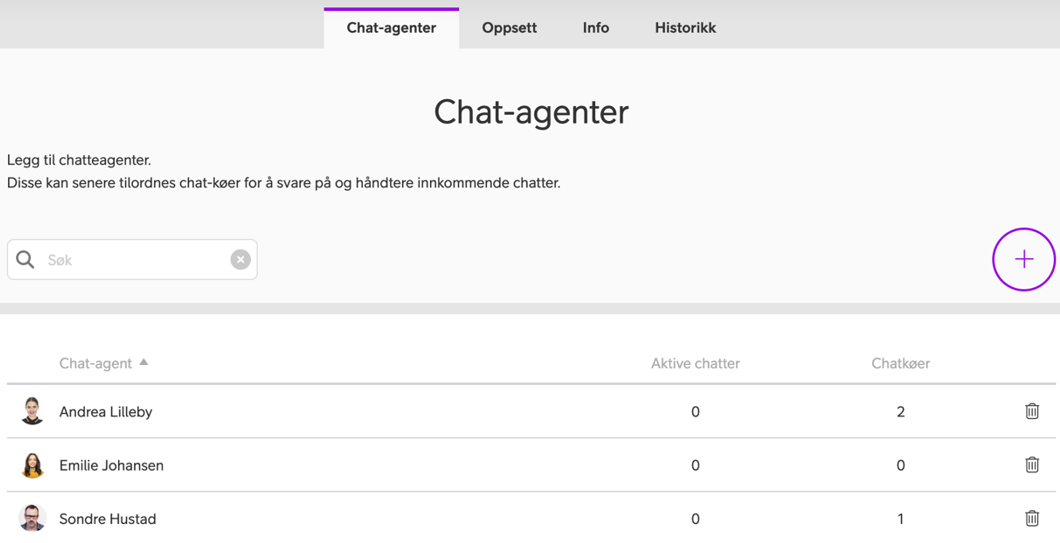Toggle the sort arrow next to the Chat-agent header
1060x543 pixels.
click(143, 362)
